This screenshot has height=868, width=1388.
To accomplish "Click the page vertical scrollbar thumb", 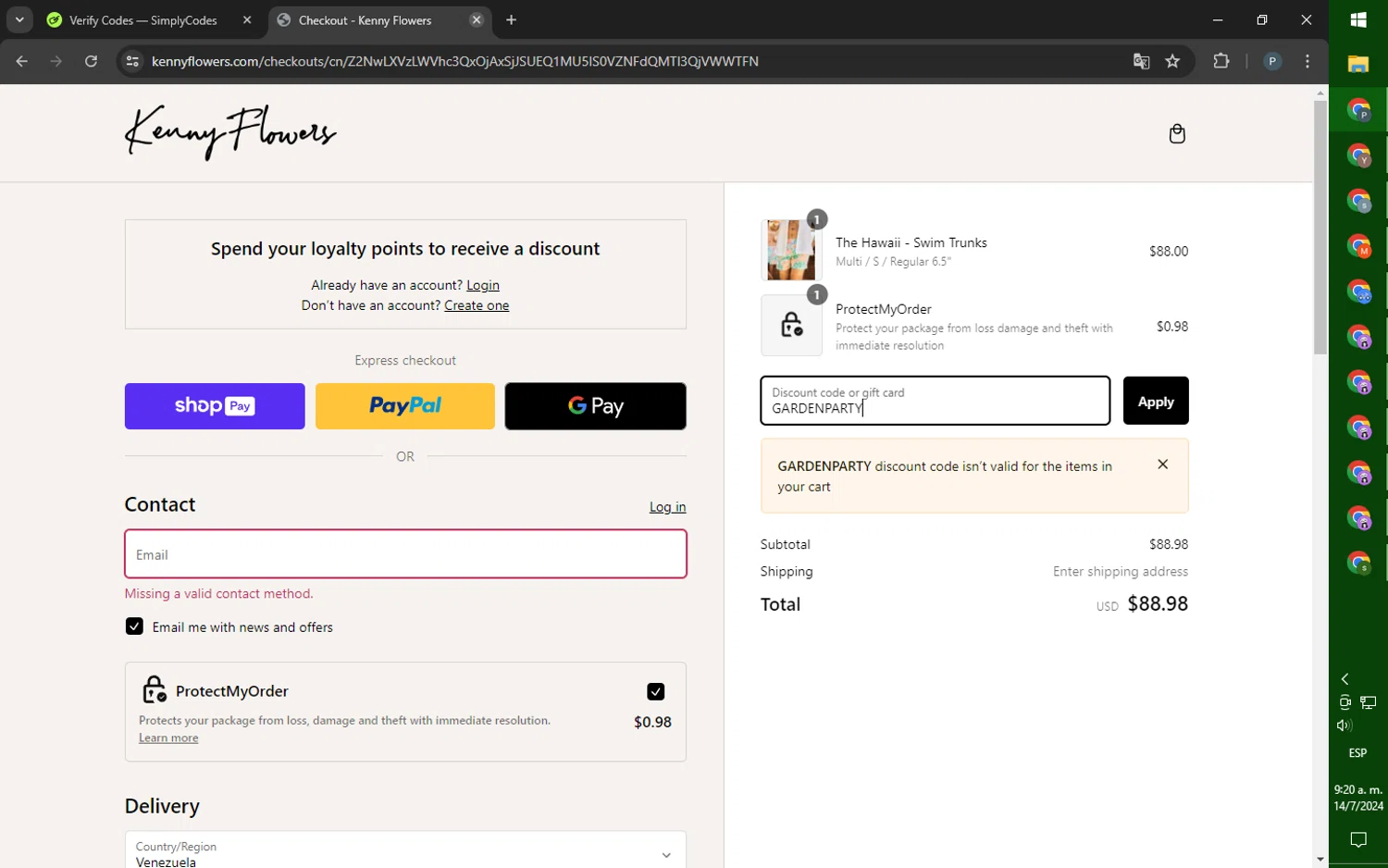I will click(1320, 227).
